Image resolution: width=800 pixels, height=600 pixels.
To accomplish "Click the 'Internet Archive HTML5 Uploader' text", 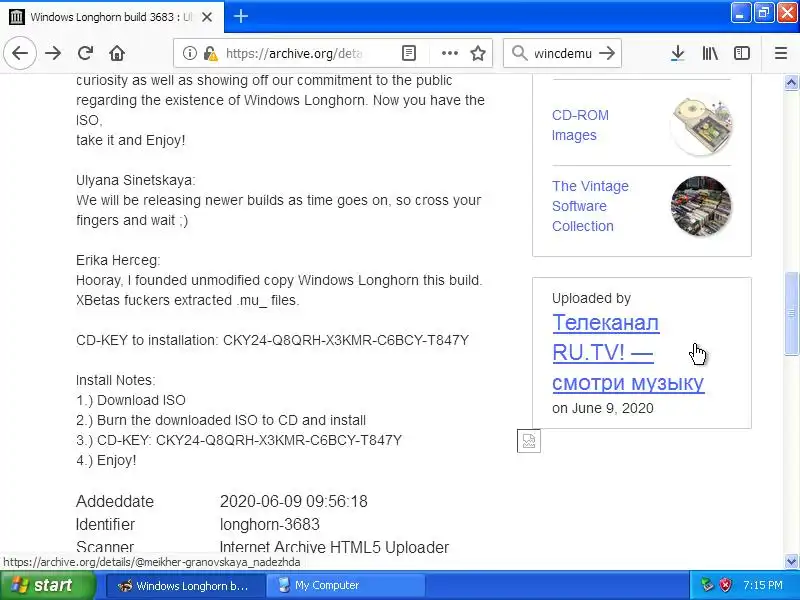I will pos(334,547).
